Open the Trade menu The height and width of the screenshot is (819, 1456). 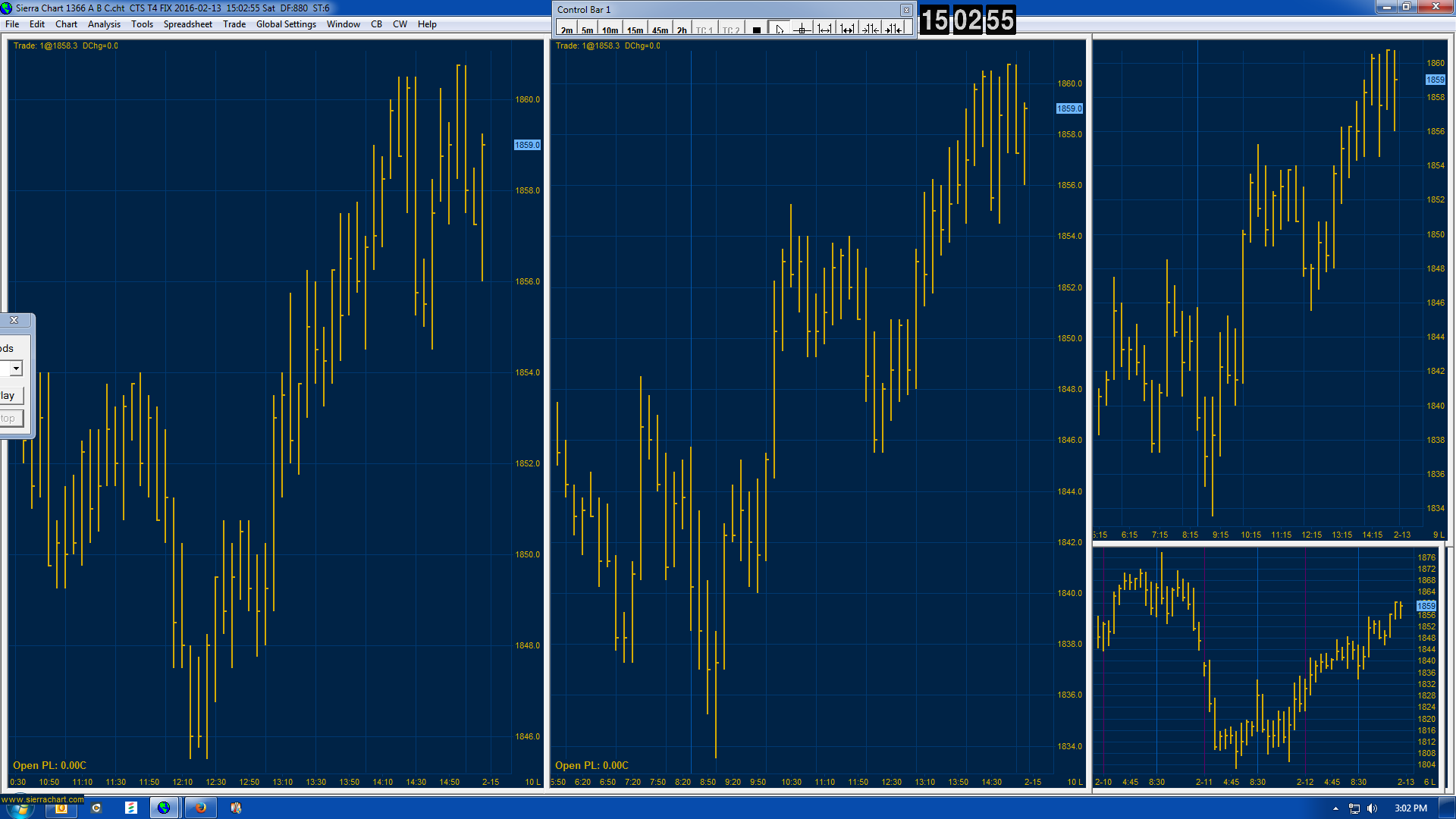(x=234, y=24)
